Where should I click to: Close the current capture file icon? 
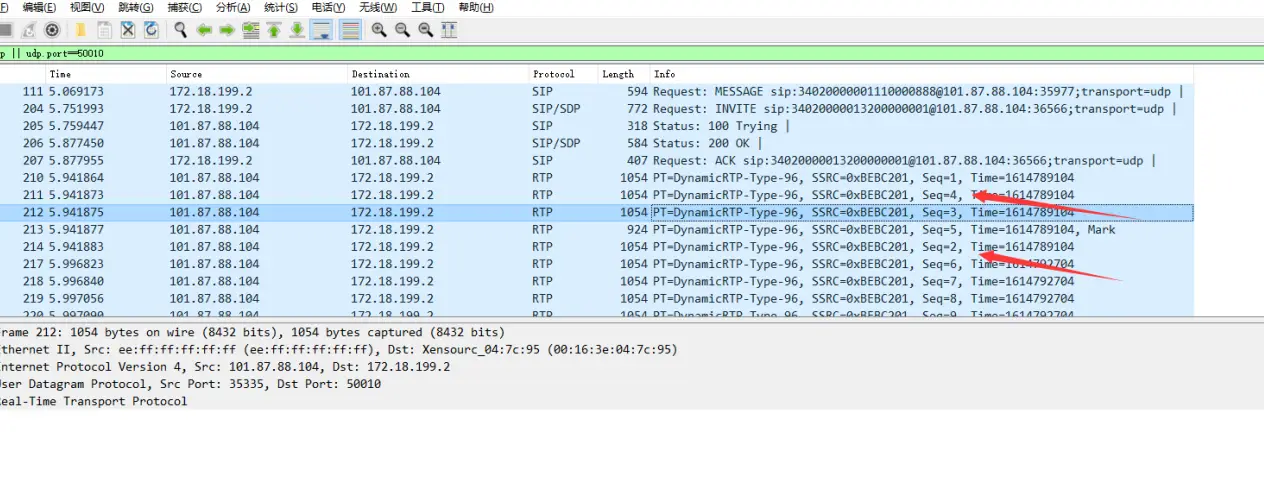coord(128,30)
